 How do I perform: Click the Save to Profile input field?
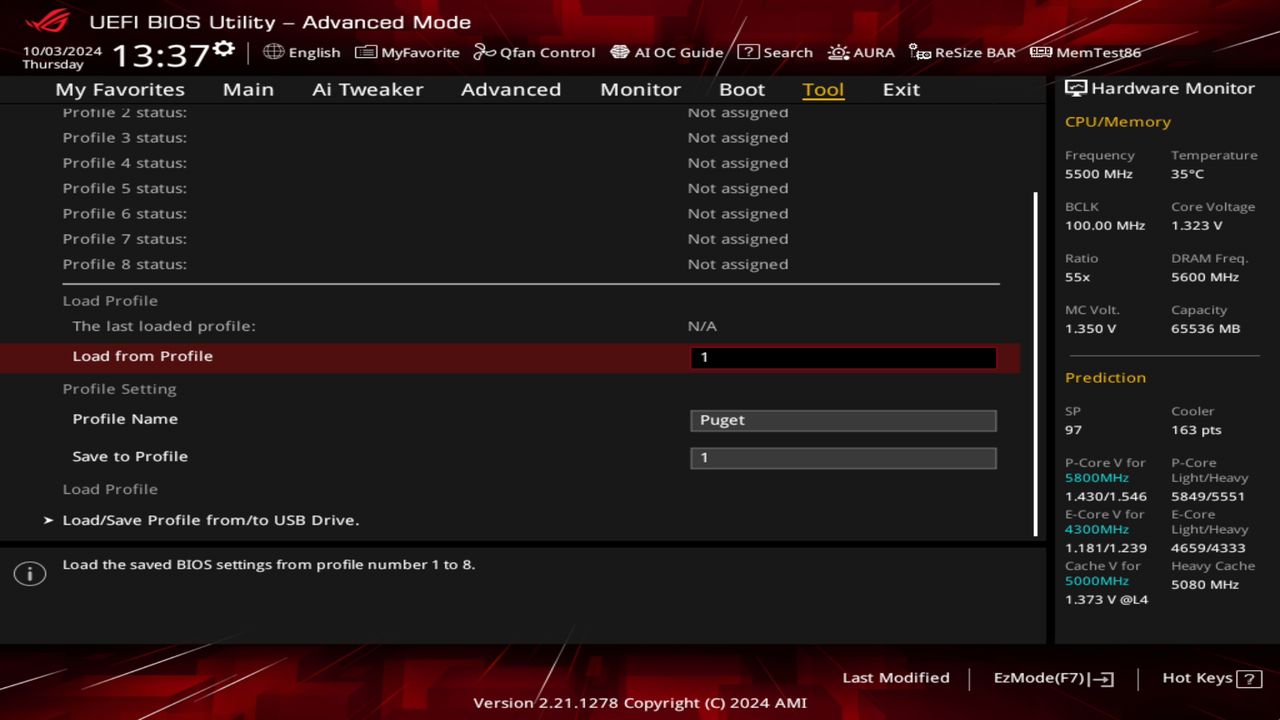(x=843, y=458)
